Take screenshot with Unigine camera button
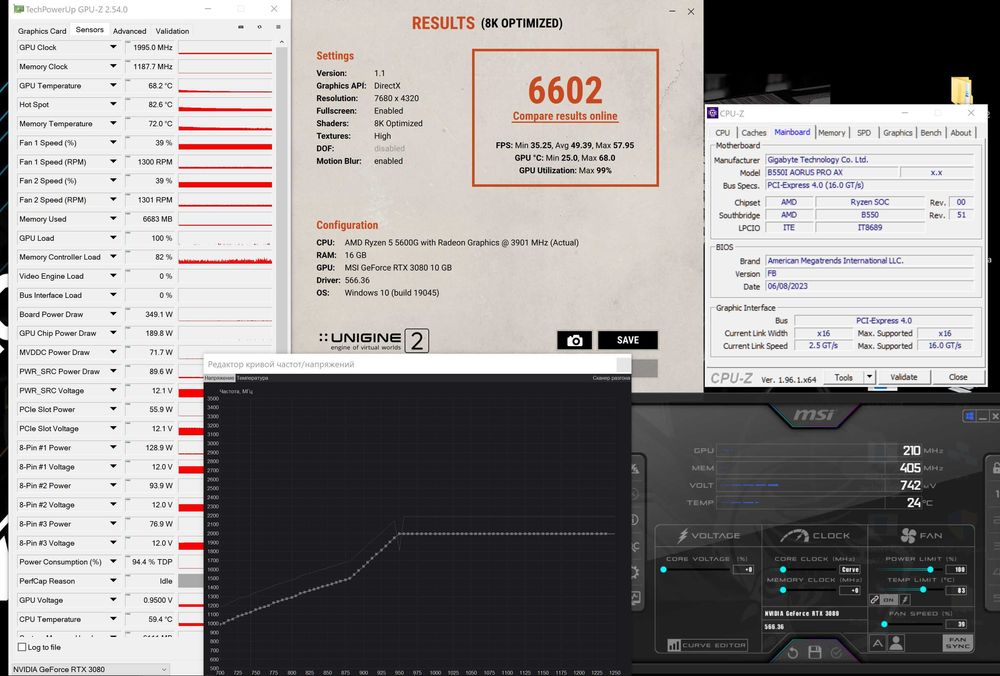Screen dimensions: 1000x676 (574, 340)
